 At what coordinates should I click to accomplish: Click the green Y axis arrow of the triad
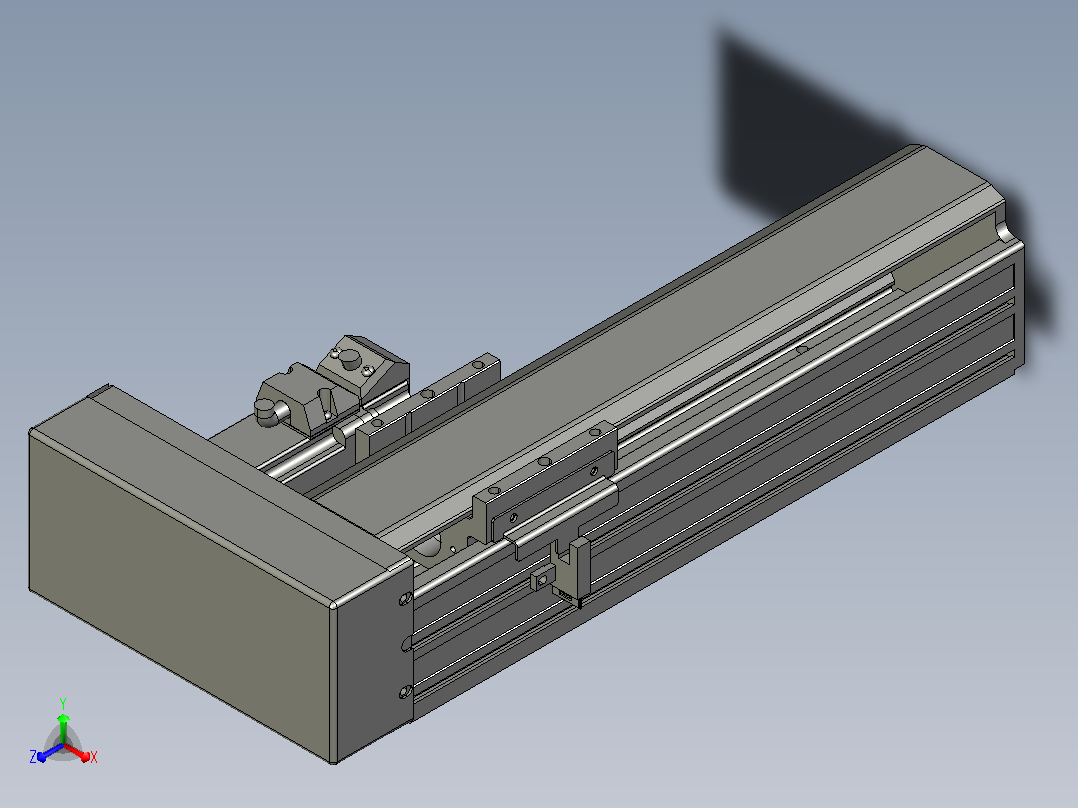(63, 729)
